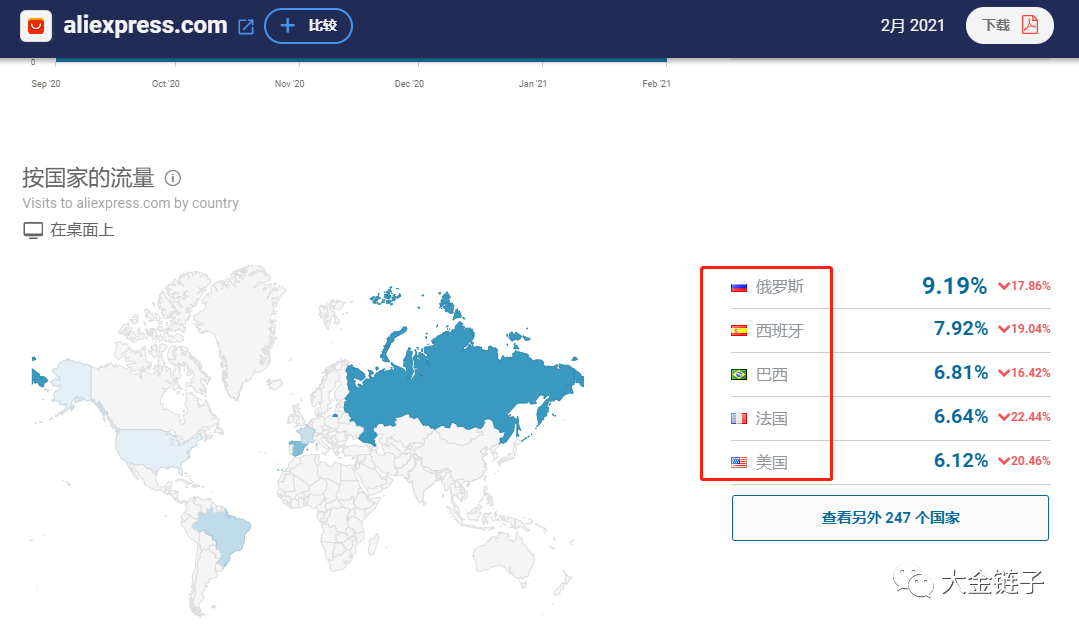Click the 2月 2021 date label
The width and height of the screenshot is (1079, 629).
(x=912, y=25)
